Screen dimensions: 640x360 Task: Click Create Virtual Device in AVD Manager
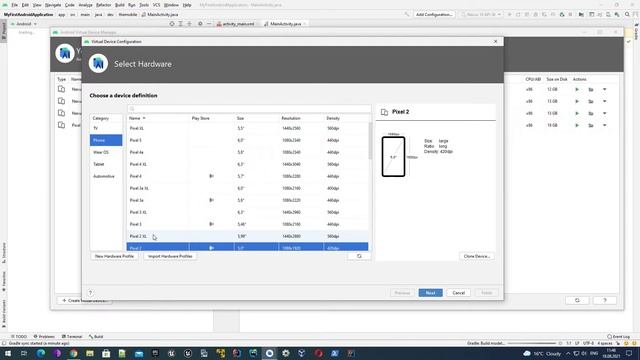point(84,300)
